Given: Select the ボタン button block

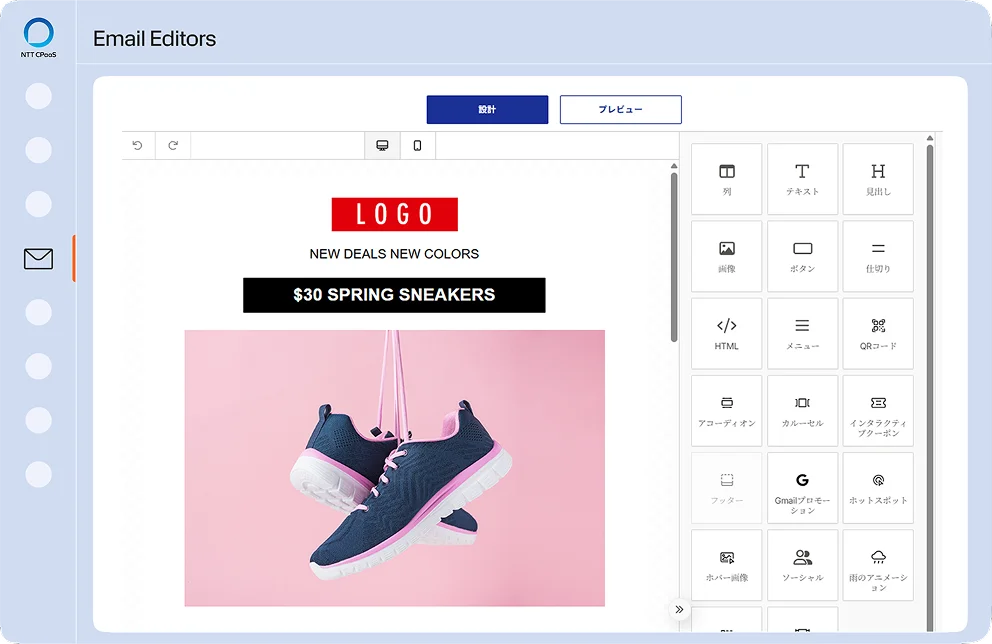Looking at the screenshot, I should tap(802, 256).
